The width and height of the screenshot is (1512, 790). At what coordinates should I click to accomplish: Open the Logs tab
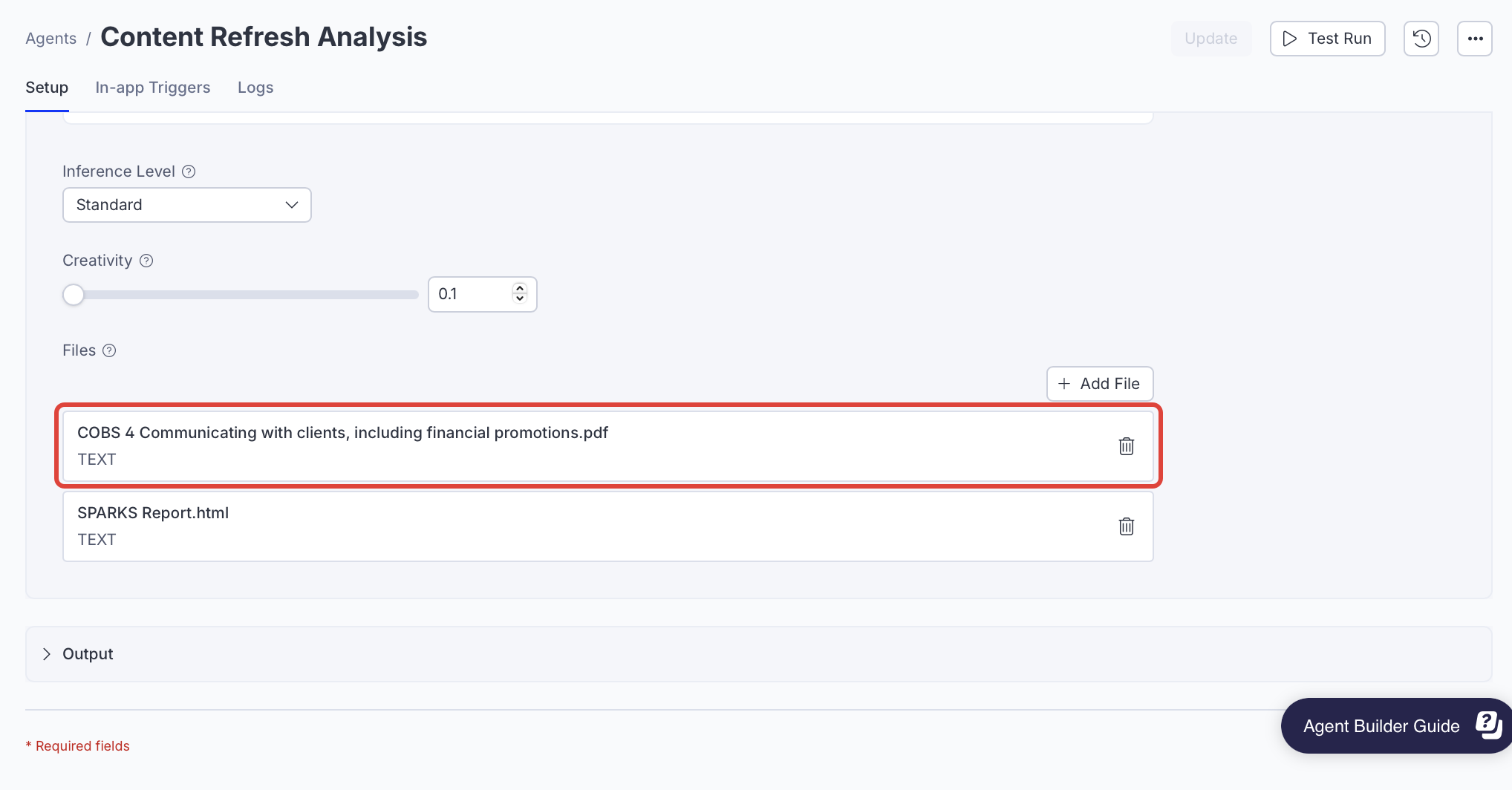pos(255,88)
